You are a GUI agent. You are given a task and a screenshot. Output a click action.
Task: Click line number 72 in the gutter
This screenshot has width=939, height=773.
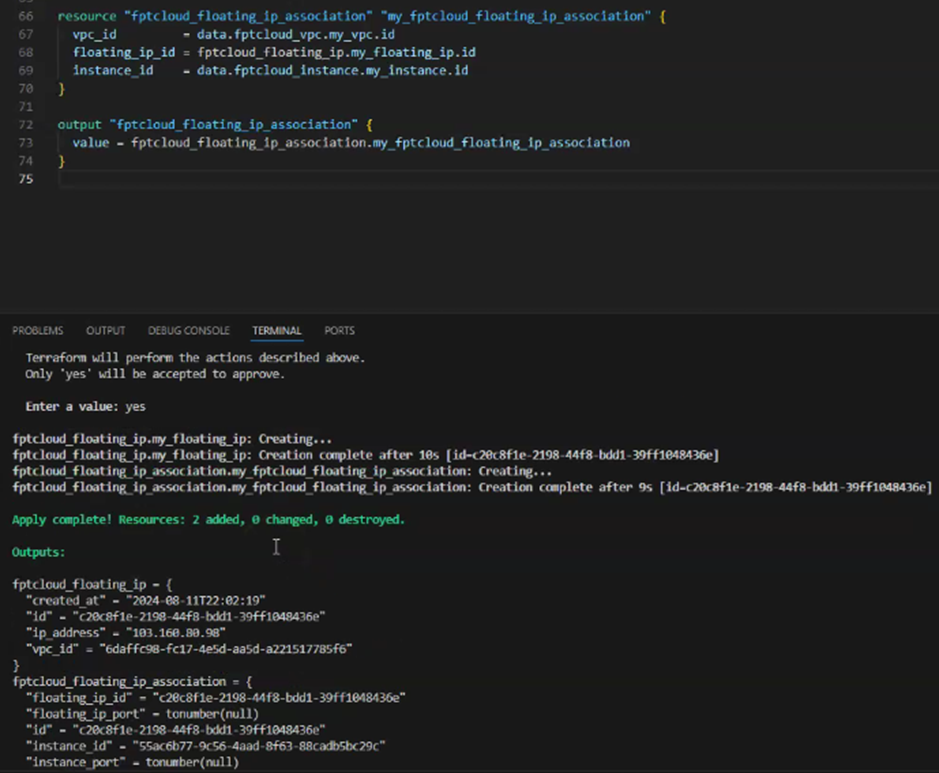click(x=25, y=125)
